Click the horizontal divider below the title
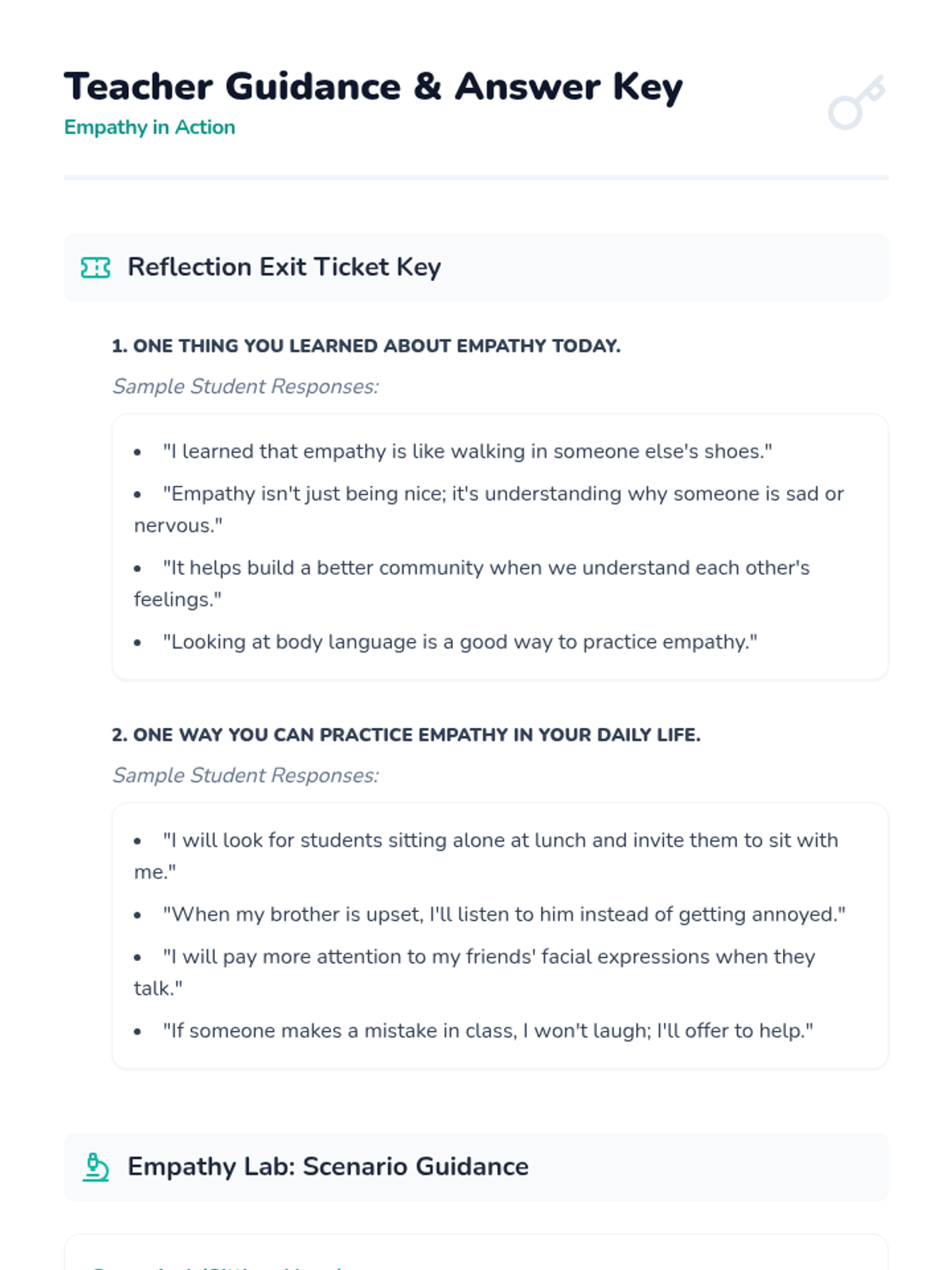 click(x=476, y=178)
